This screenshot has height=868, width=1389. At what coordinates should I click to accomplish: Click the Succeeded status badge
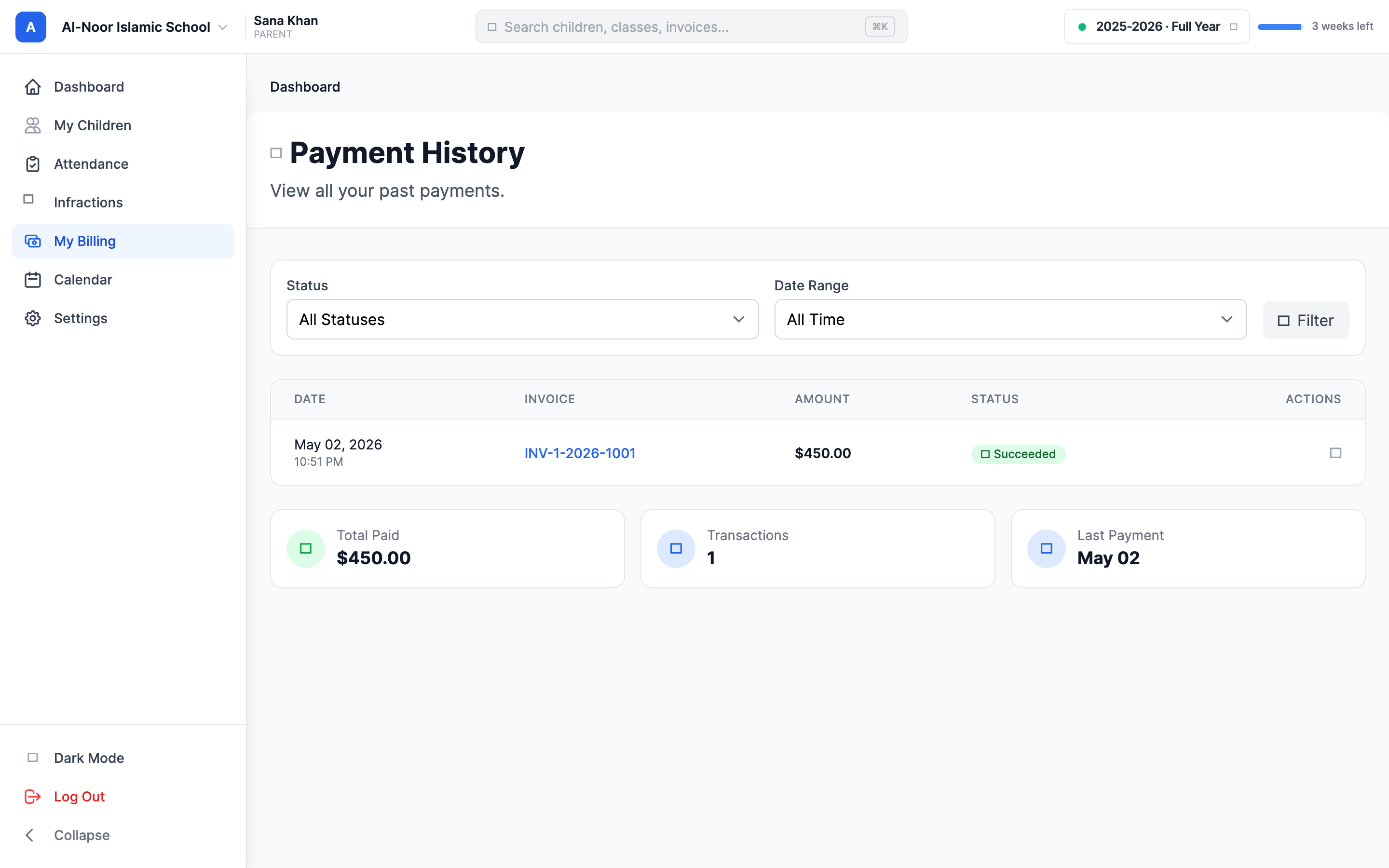tap(1018, 453)
